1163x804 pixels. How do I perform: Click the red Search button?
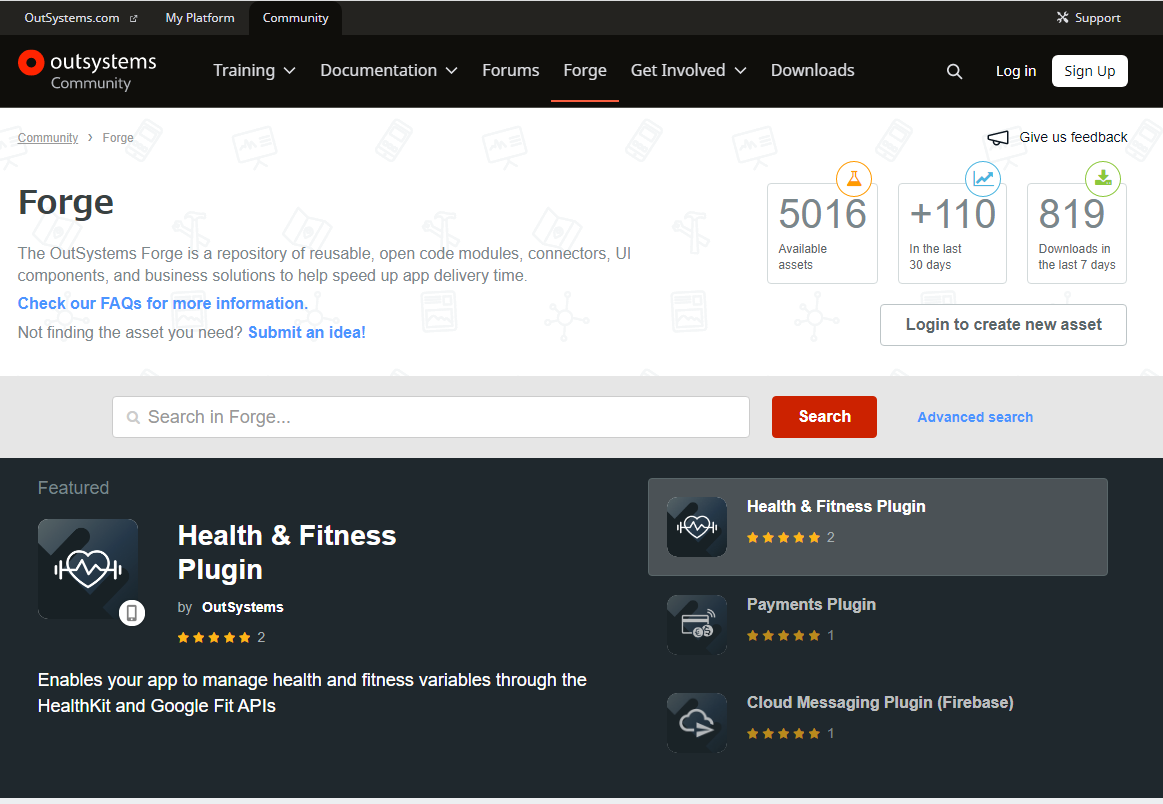pyautogui.click(x=824, y=417)
